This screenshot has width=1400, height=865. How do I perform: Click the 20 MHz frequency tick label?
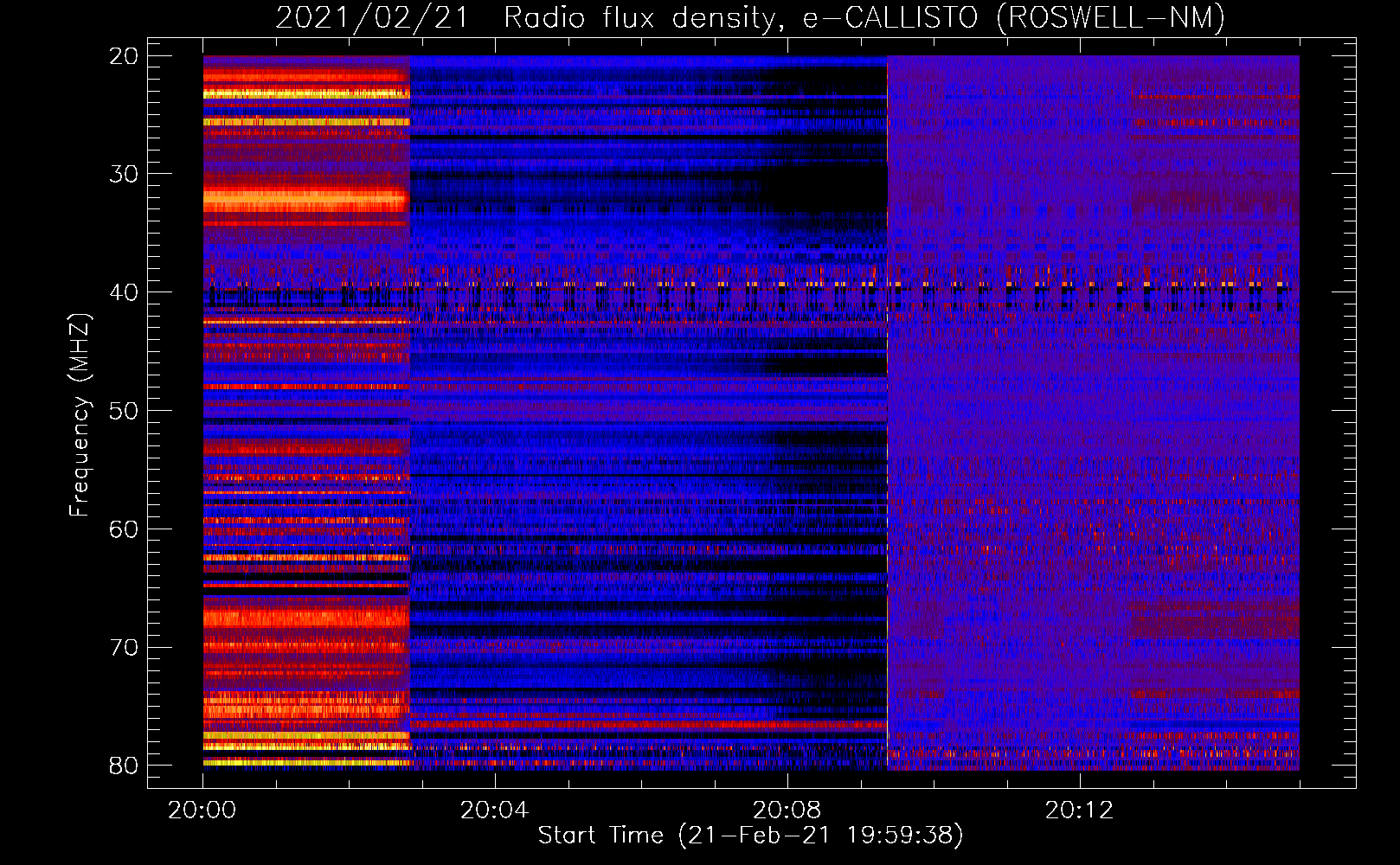click(124, 56)
